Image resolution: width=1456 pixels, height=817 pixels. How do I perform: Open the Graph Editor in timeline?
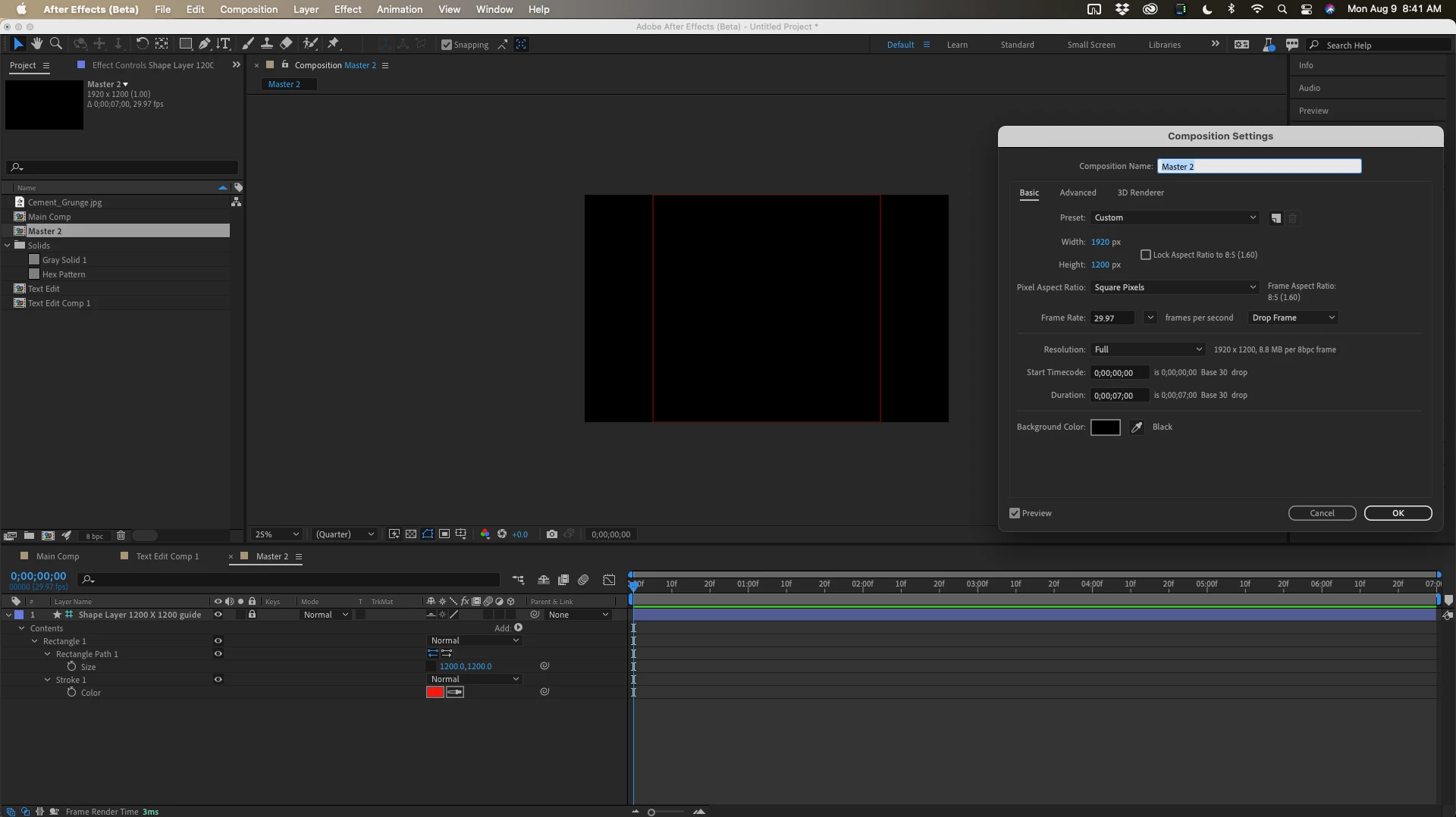[609, 580]
